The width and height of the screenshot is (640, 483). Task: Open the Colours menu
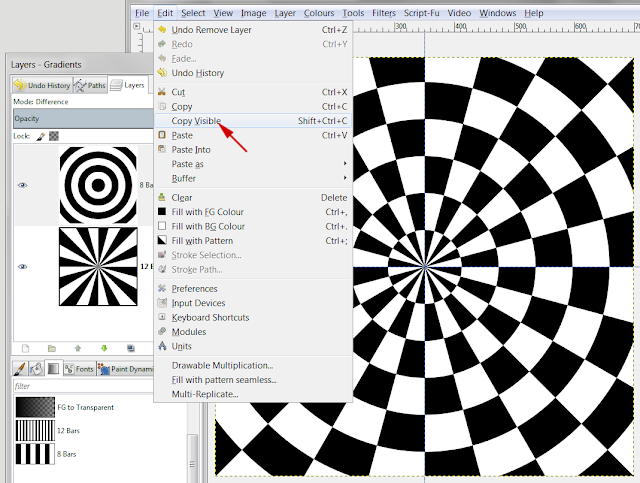pyautogui.click(x=319, y=13)
